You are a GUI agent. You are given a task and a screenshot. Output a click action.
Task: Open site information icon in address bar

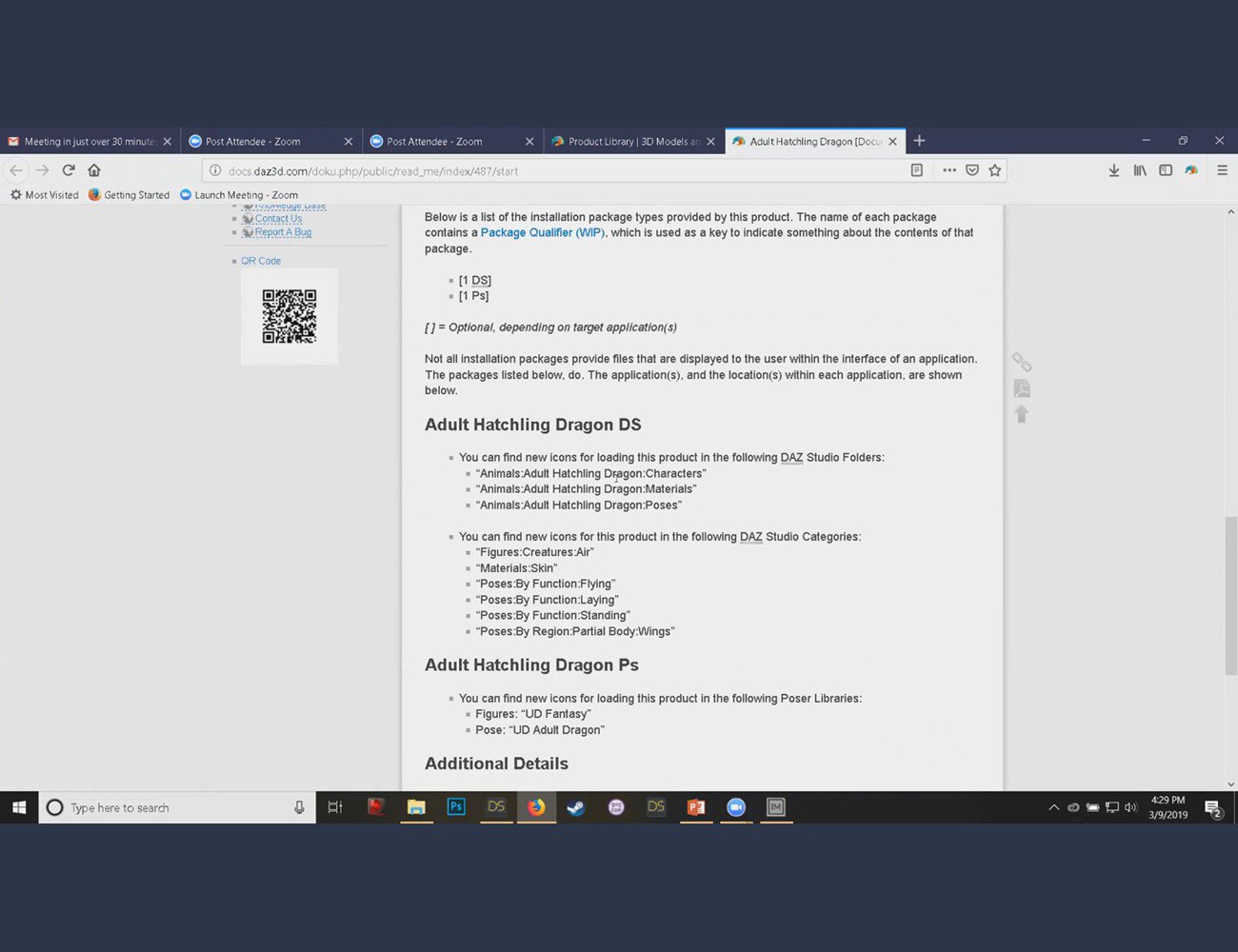[x=215, y=171]
